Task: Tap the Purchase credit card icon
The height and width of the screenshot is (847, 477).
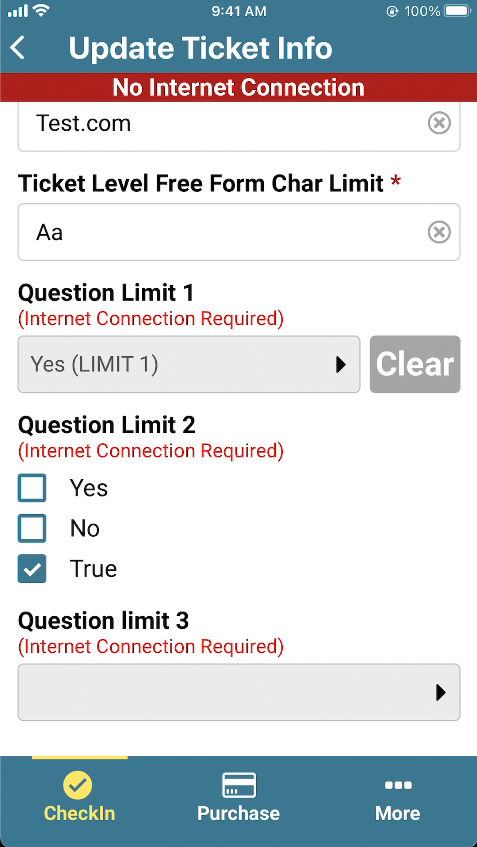Action: tap(239, 785)
